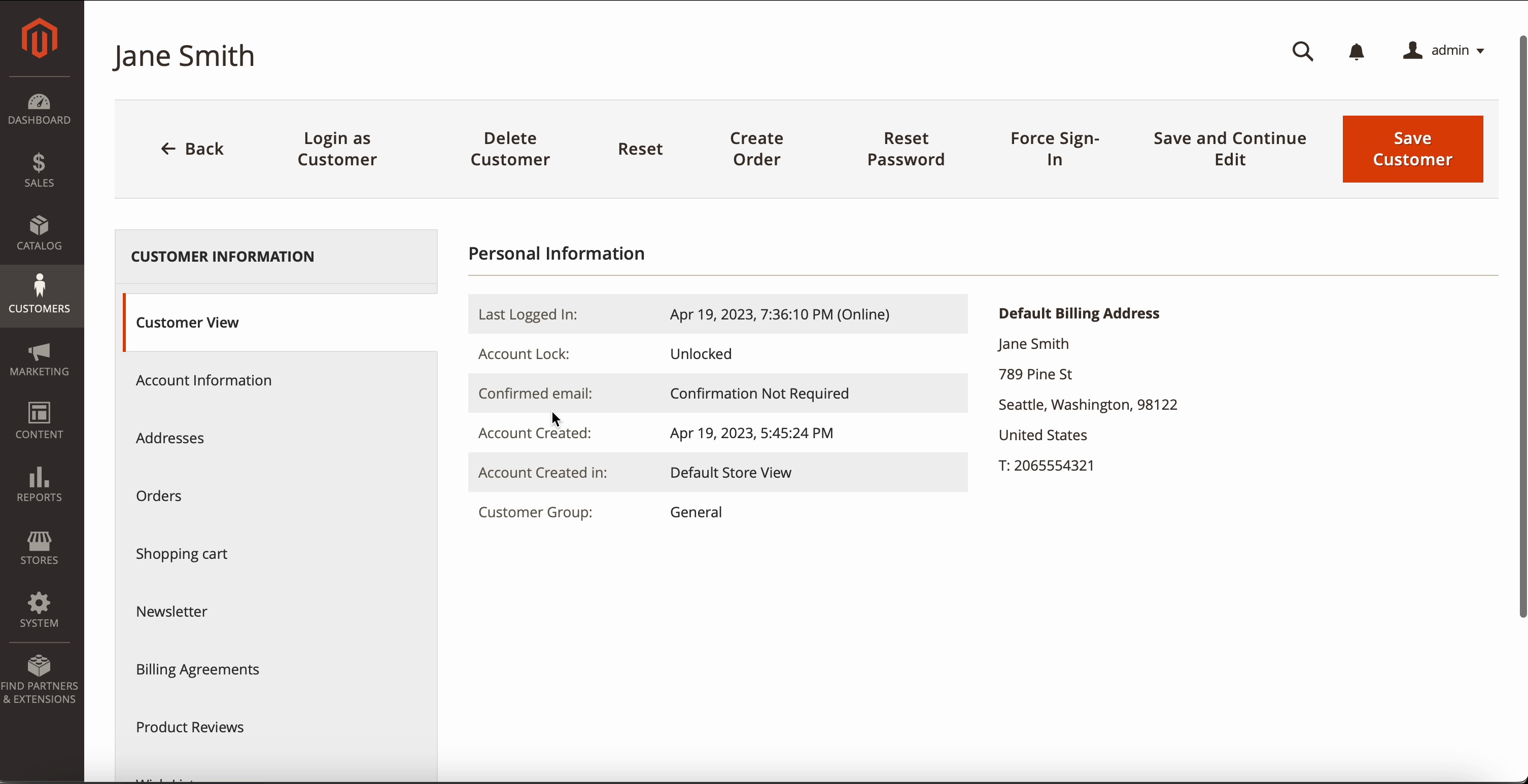Click the vertical page scrollbar
This screenshot has width=1528, height=784.
pyautogui.click(x=1522, y=326)
